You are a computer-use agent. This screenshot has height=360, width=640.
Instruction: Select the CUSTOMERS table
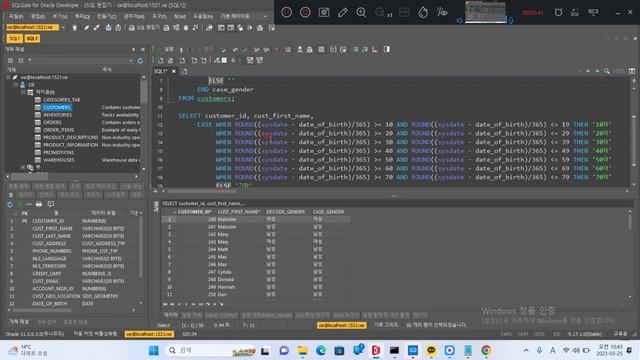[57, 107]
